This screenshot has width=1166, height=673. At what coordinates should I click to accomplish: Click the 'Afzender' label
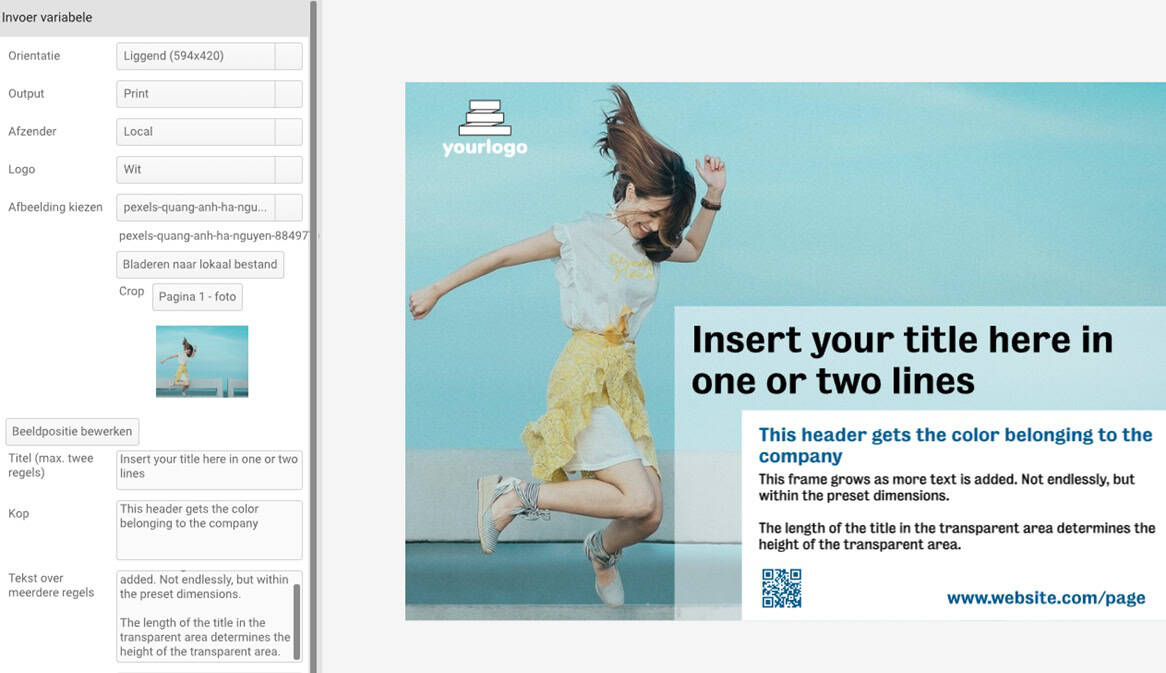32,132
